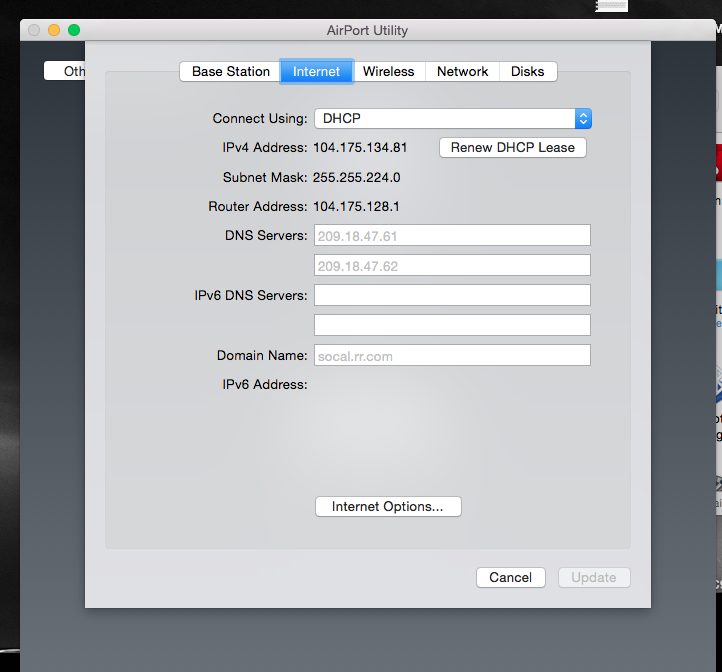This screenshot has width=722, height=672.
Task: Click the Domain Name field
Action: (x=452, y=355)
